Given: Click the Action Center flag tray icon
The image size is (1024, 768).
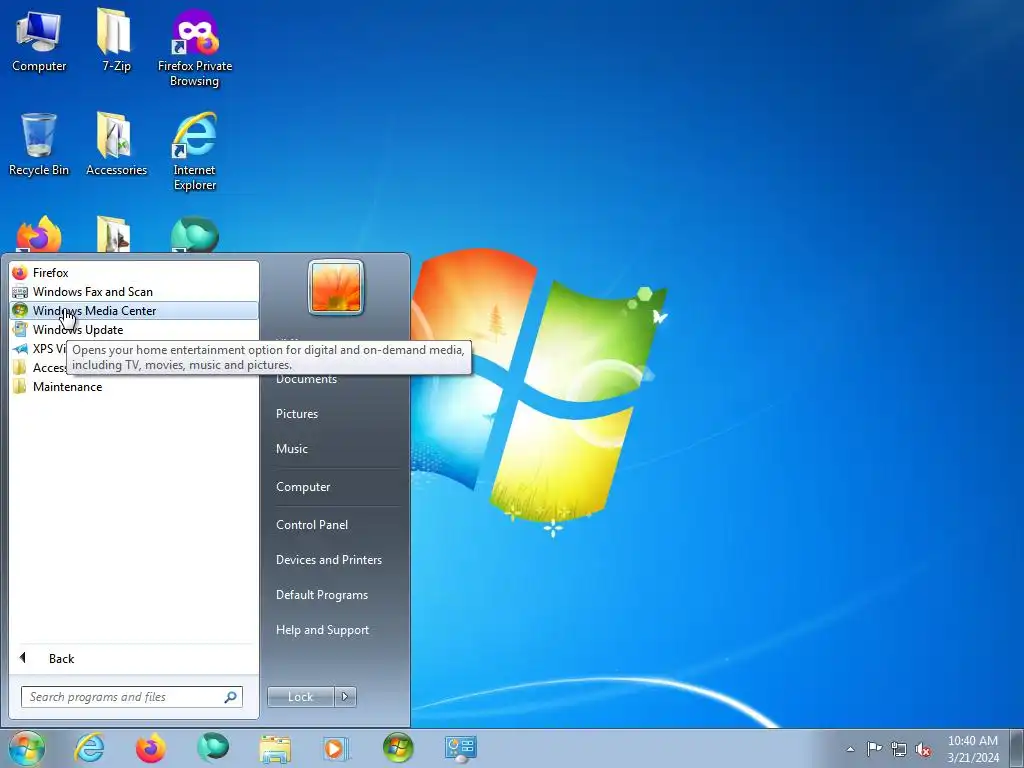Looking at the screenshot, I should (874, 749).
